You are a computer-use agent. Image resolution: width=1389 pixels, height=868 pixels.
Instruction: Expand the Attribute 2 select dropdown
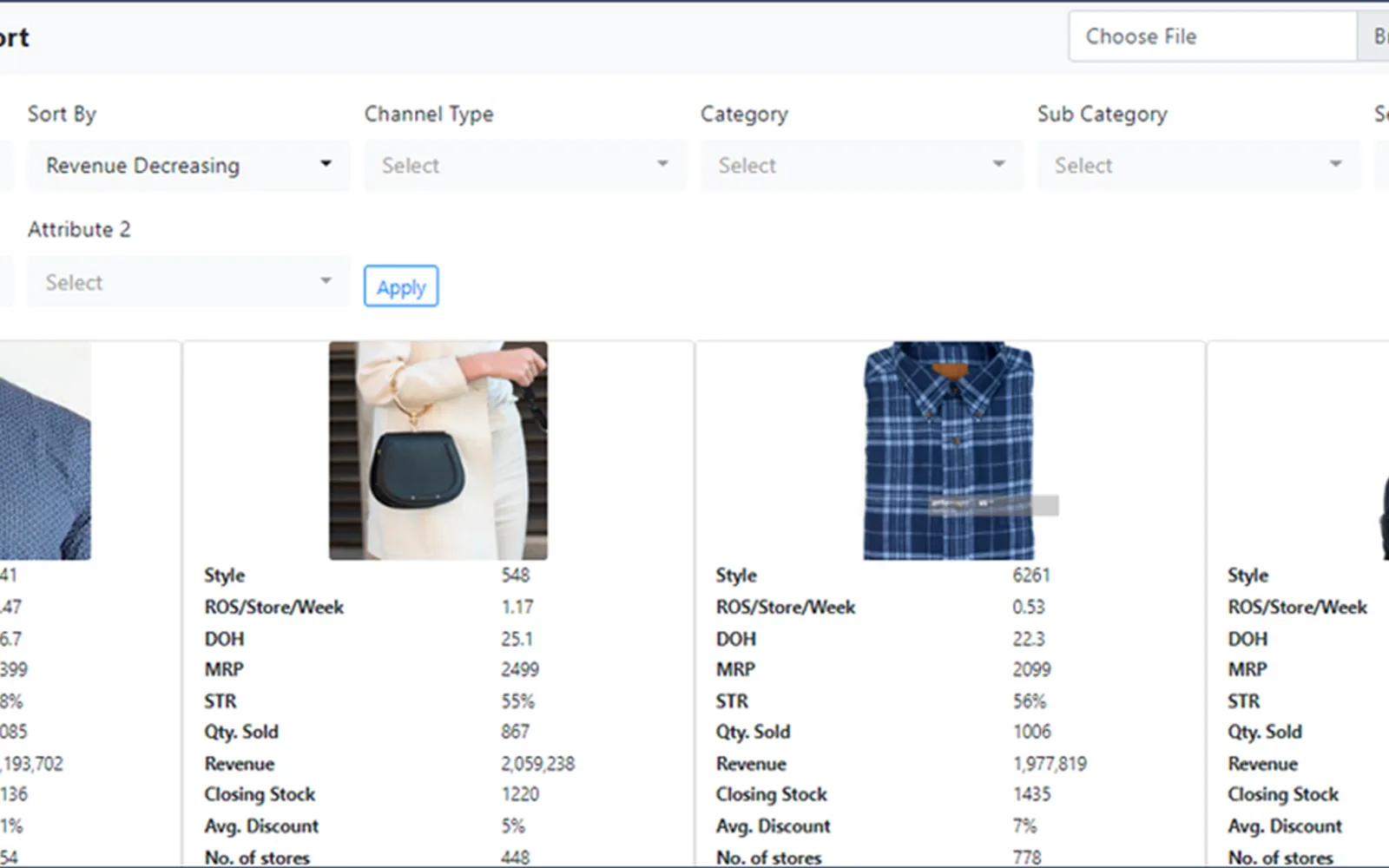pyautogui.click(x=188, y=282)
